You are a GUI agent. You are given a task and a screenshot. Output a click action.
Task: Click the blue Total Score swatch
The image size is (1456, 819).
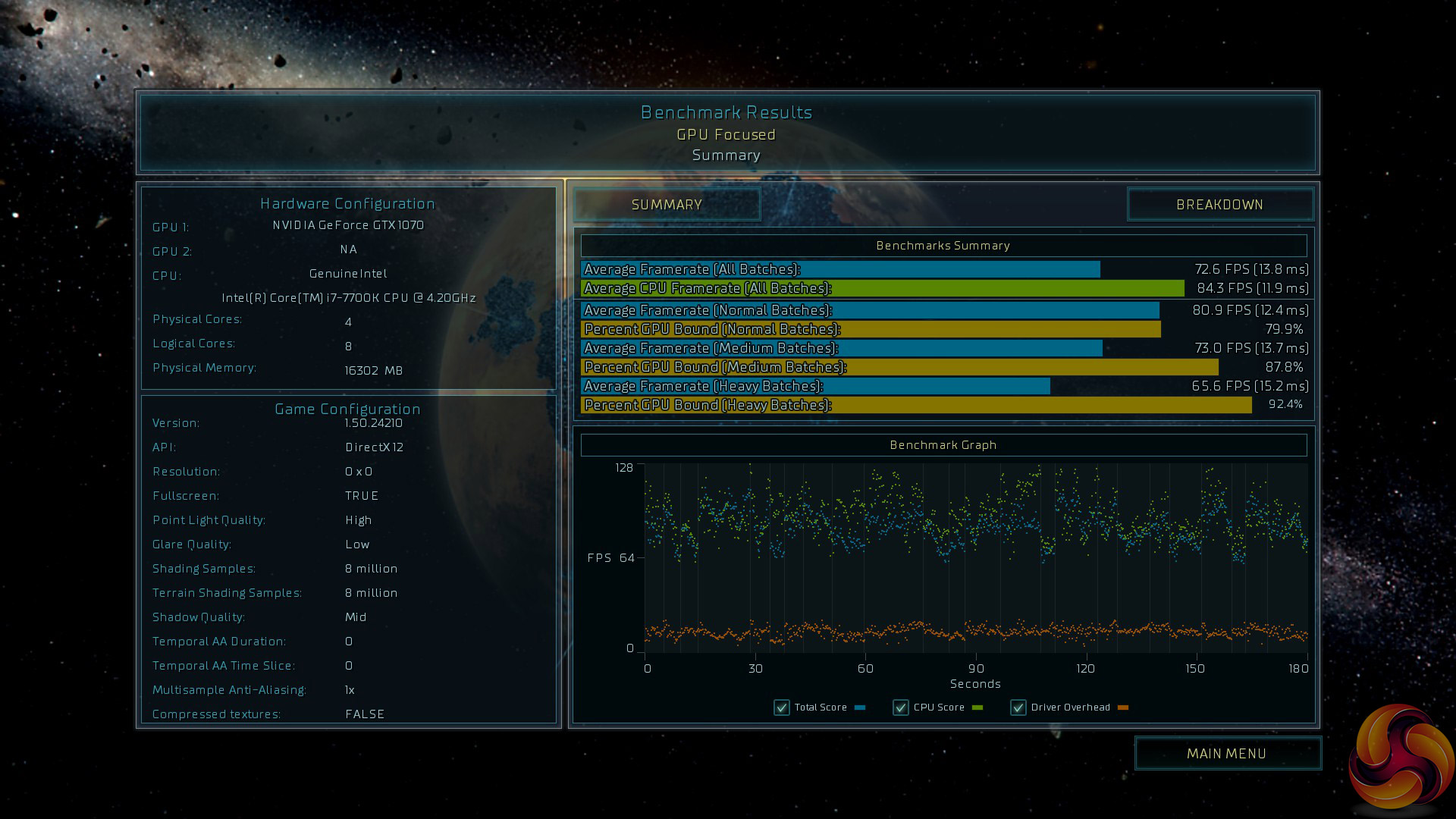860,708
